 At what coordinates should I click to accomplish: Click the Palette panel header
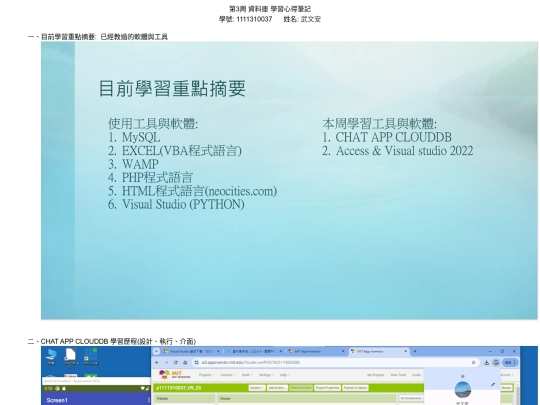click(x=184, y=398)
